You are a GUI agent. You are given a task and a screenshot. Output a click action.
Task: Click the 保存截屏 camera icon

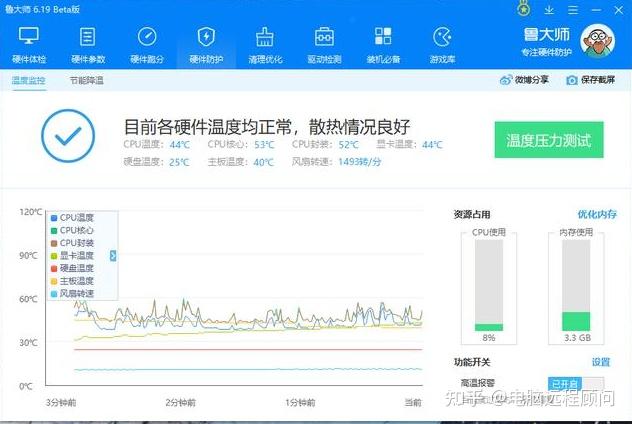(572, 80)
